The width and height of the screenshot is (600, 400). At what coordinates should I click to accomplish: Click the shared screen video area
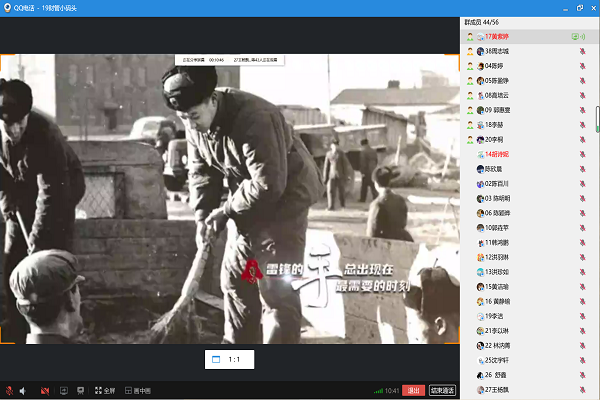coord(230,199)
